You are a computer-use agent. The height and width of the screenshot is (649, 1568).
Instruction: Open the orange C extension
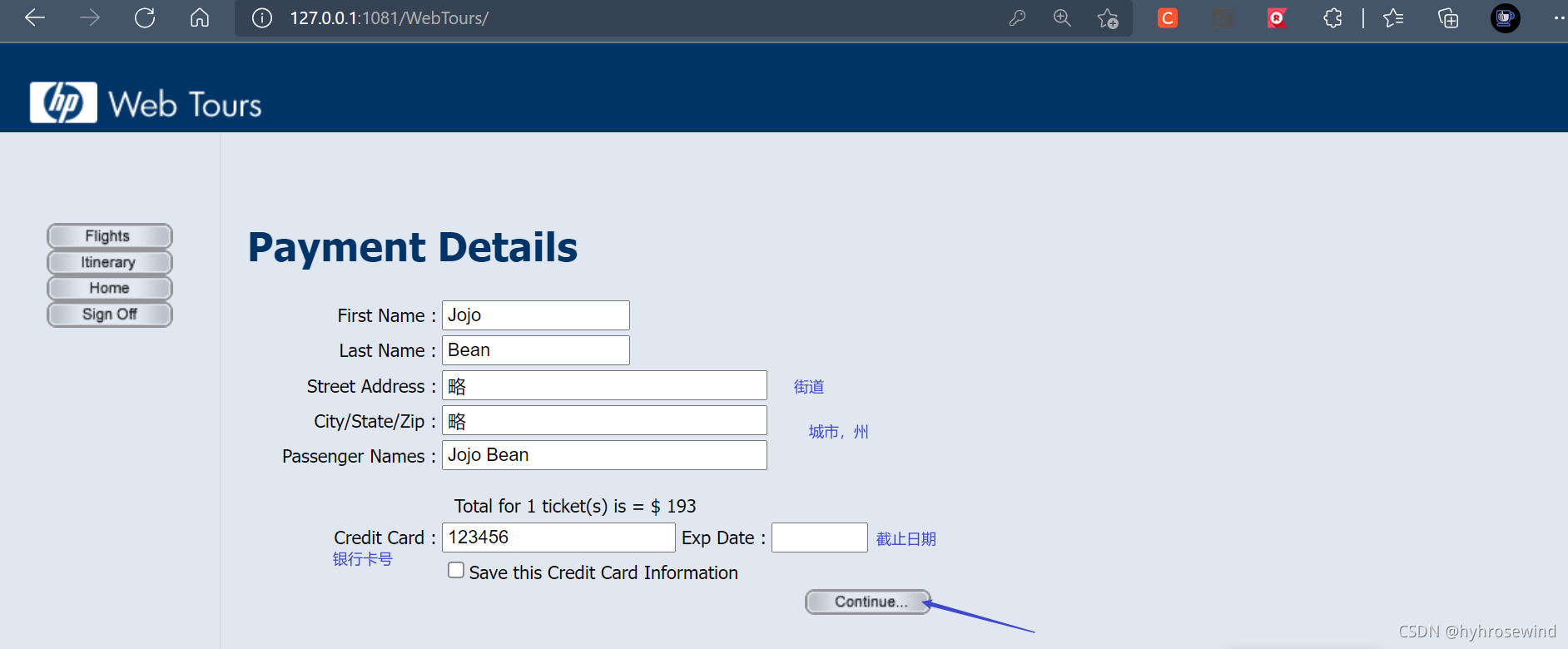[x=1168, y=17]
